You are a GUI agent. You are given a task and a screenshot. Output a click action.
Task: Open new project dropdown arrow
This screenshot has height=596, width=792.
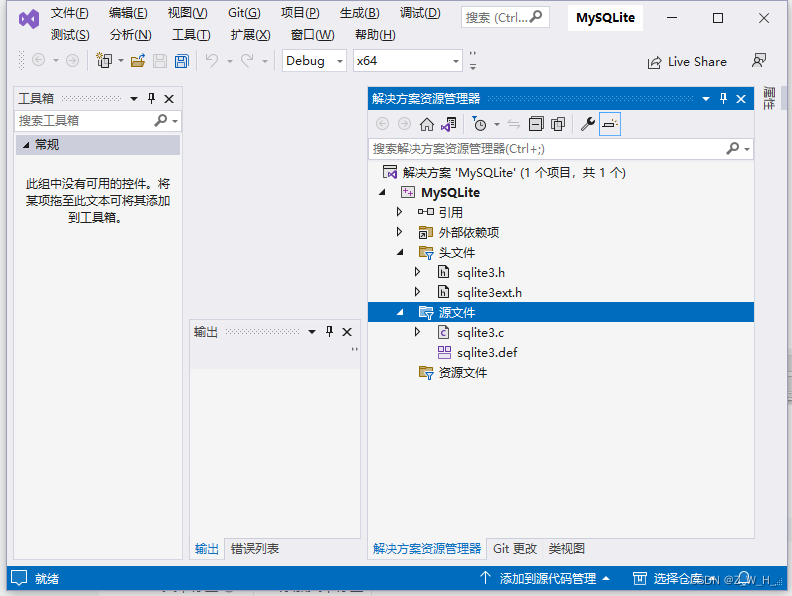121,61
